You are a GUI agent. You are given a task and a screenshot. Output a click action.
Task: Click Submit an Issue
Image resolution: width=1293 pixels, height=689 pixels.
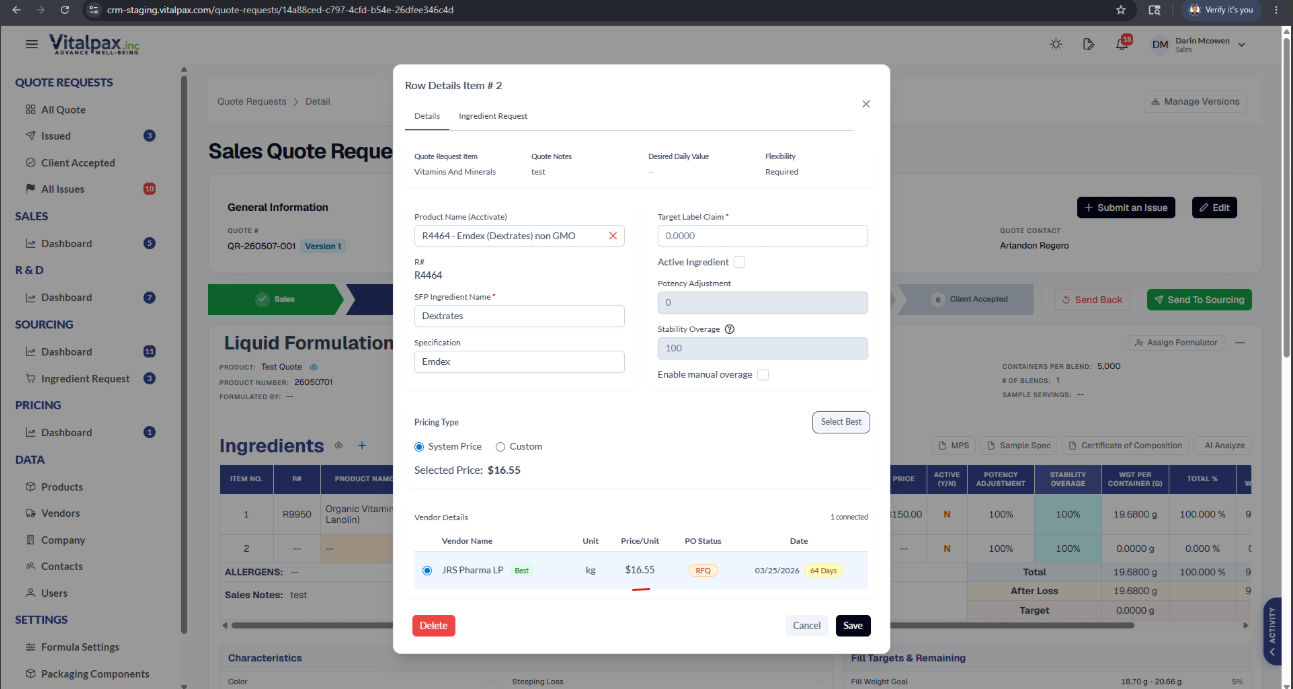pyautogui.click(x=1126, y=207)
